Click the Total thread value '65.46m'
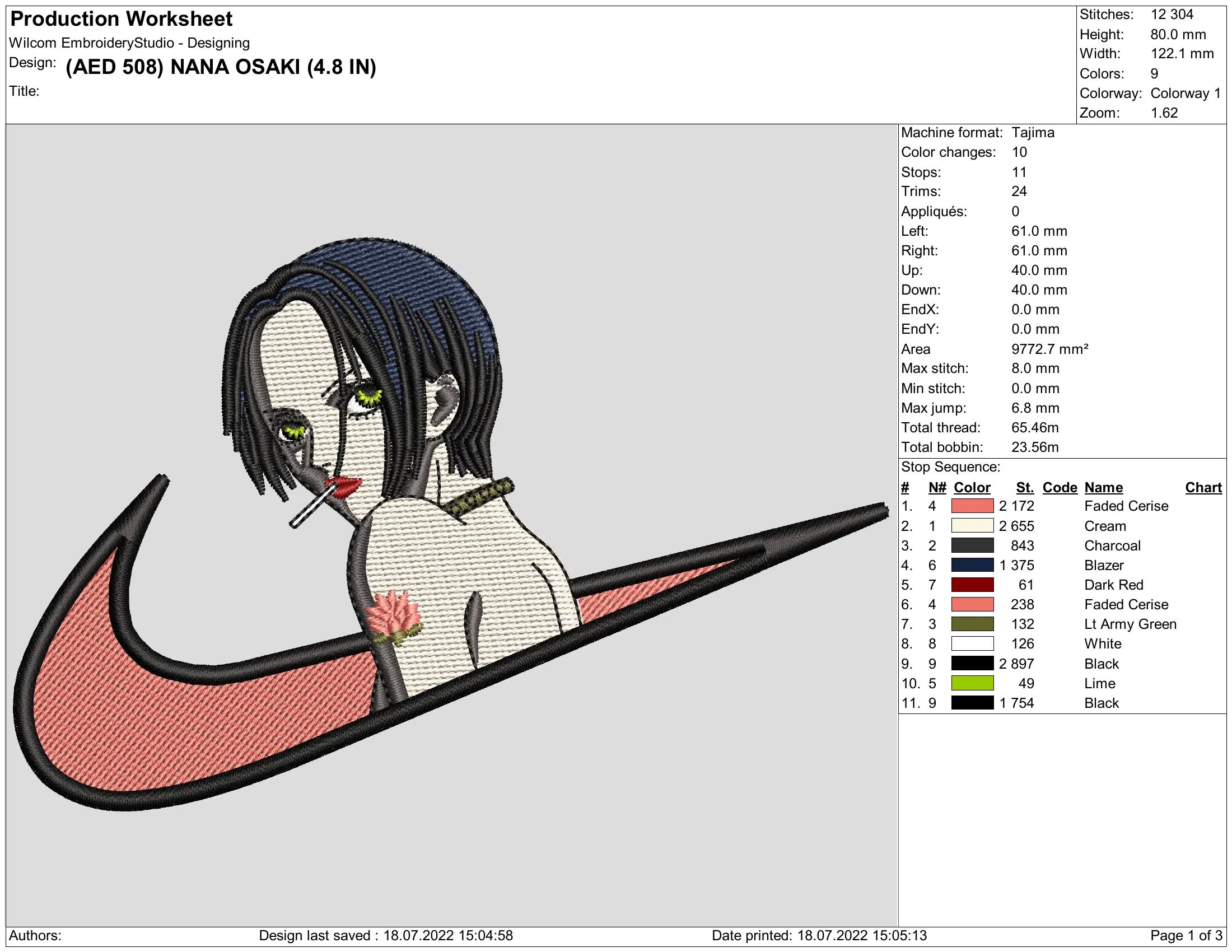Viewport: 1232px width, 952px height. coord(1034,427)
